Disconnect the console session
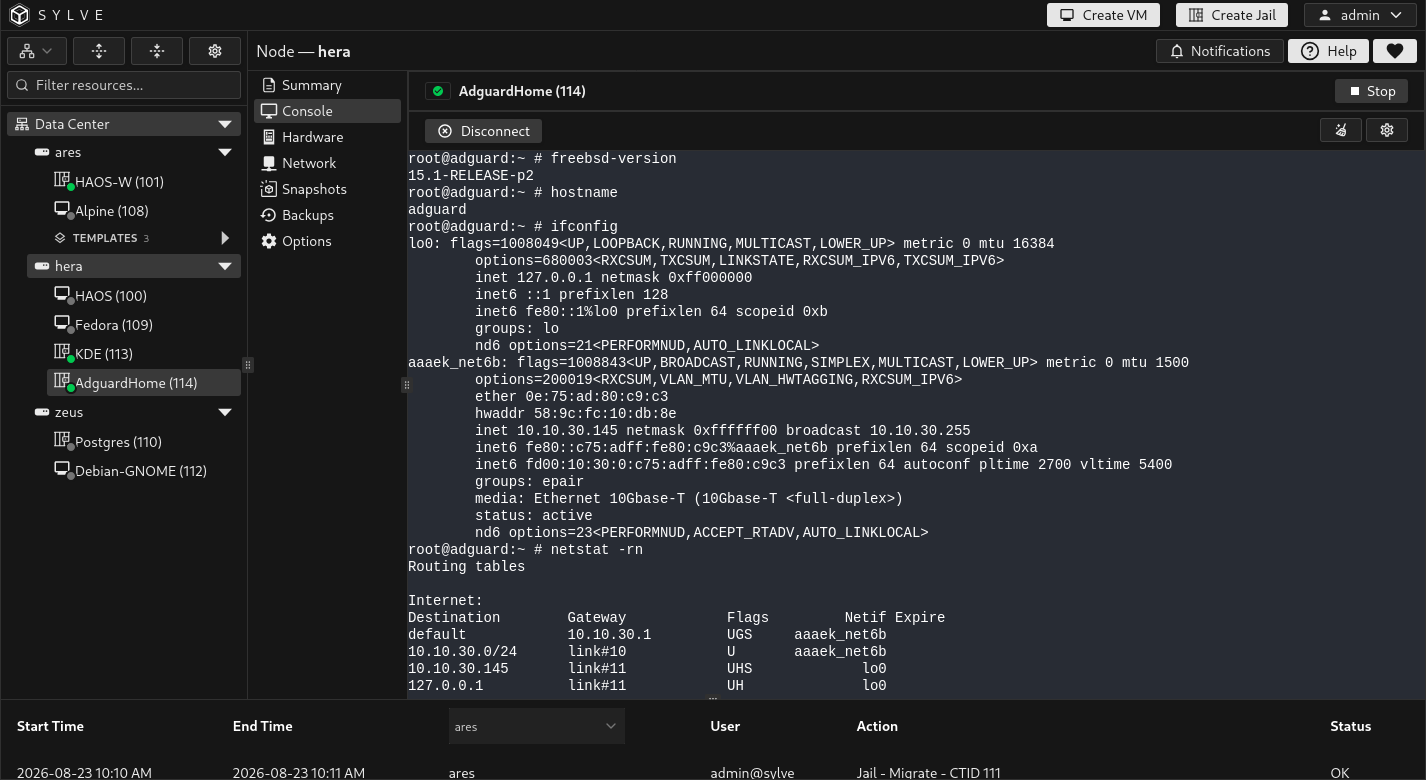Viewport: 1426px width, 780px height. click(484, 131)
